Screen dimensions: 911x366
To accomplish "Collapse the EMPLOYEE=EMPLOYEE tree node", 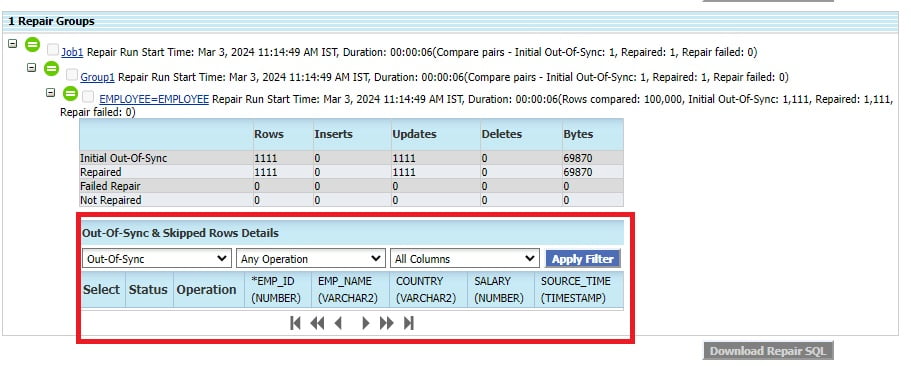I will [51, 92].
